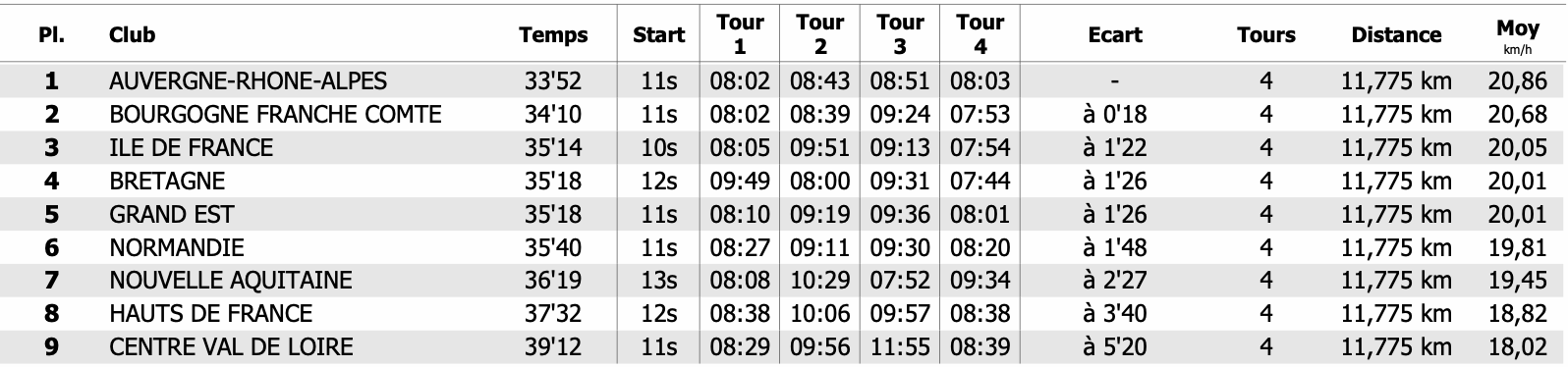Click the winning time 33'52
Viewport: 1568px width, 367px height.
coord(553,81)
